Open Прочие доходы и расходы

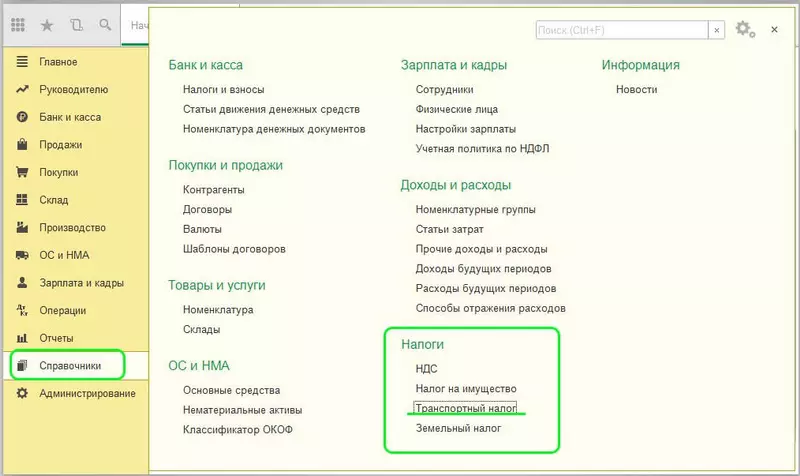point(481,249)
